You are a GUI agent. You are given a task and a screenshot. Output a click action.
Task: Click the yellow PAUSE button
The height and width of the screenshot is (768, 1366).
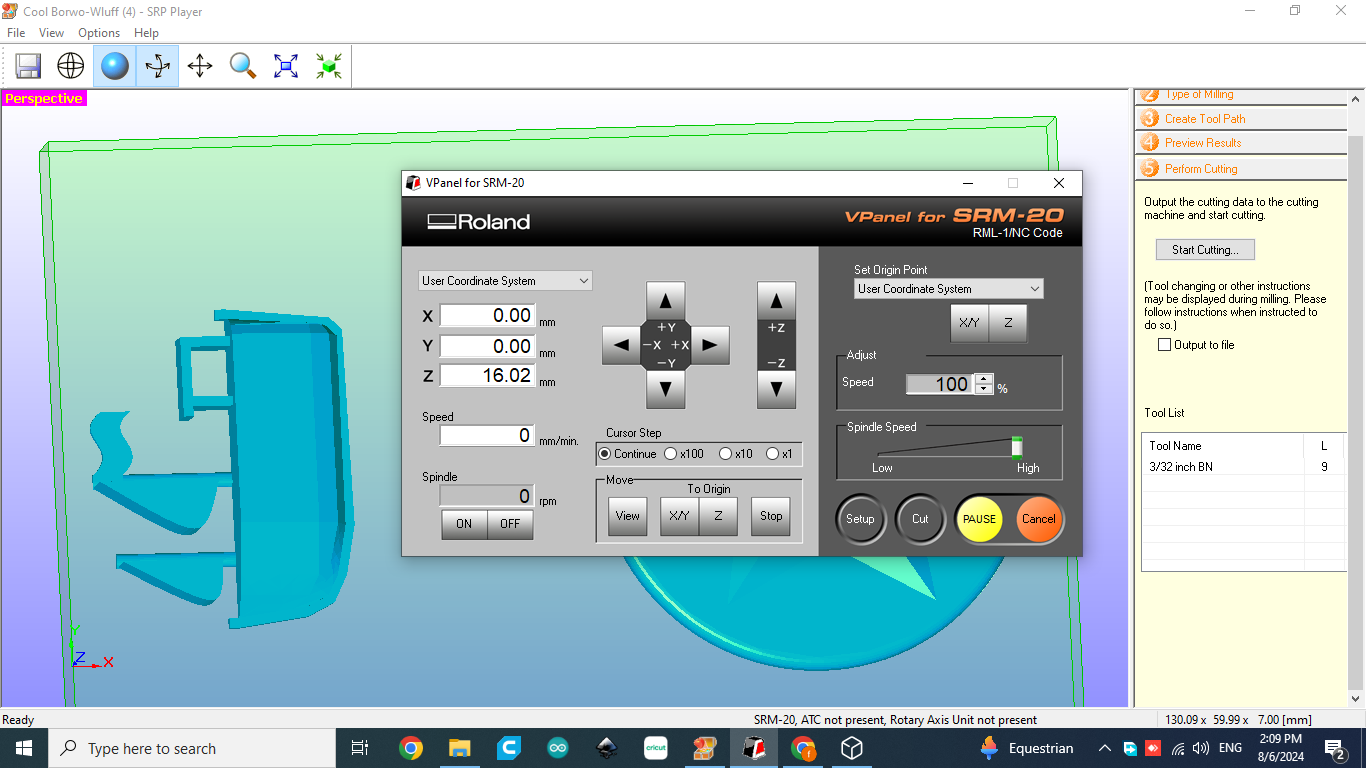coord(979,519)
